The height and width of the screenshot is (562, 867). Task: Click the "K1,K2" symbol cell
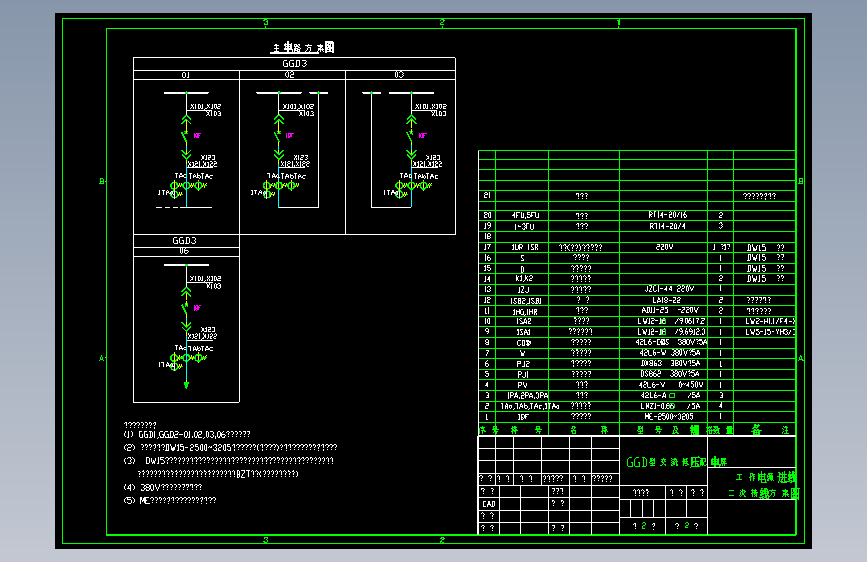click(524, 279)
